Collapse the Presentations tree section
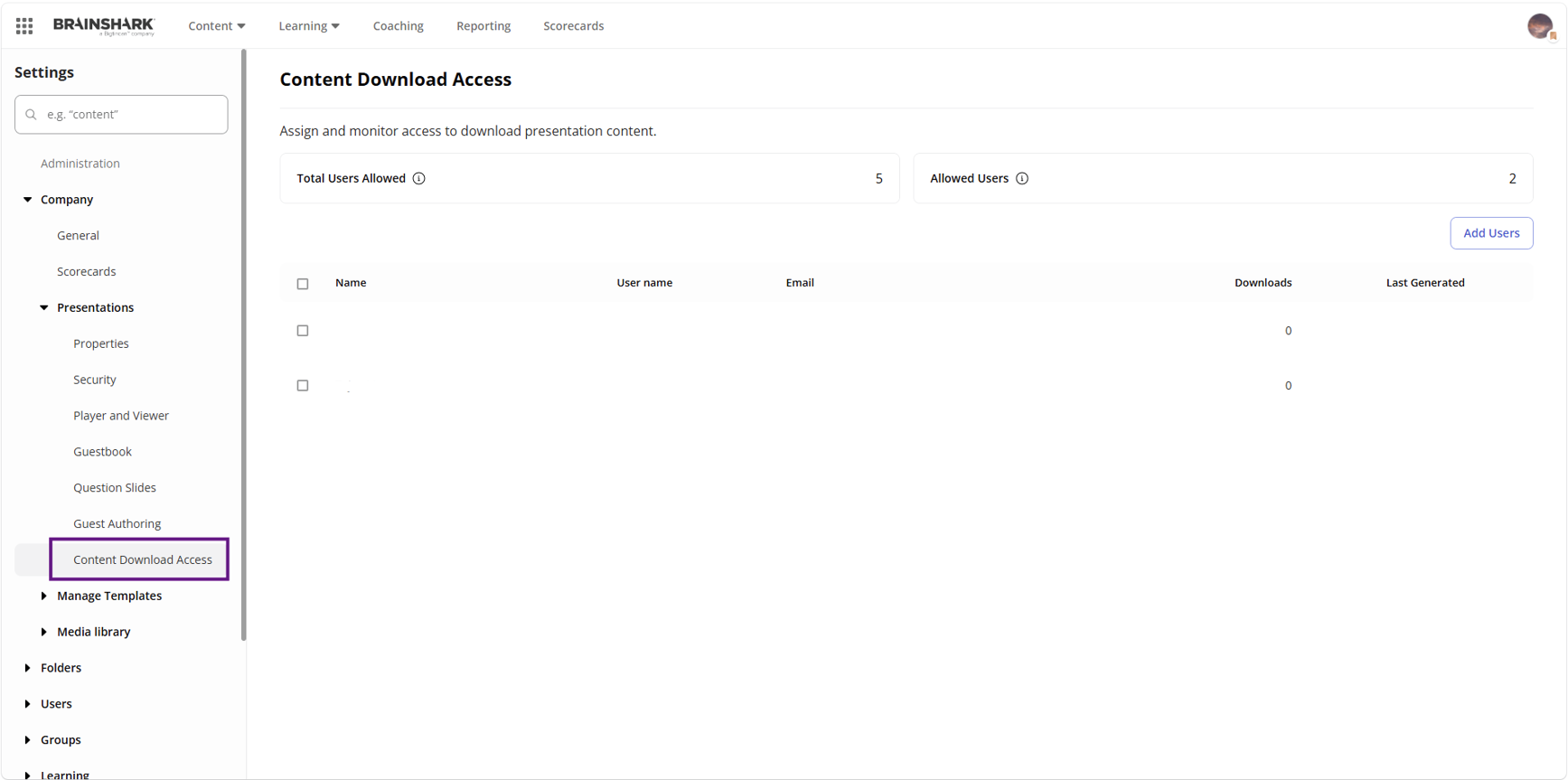This screenshot has height=780, width=1568. (44, 308)
